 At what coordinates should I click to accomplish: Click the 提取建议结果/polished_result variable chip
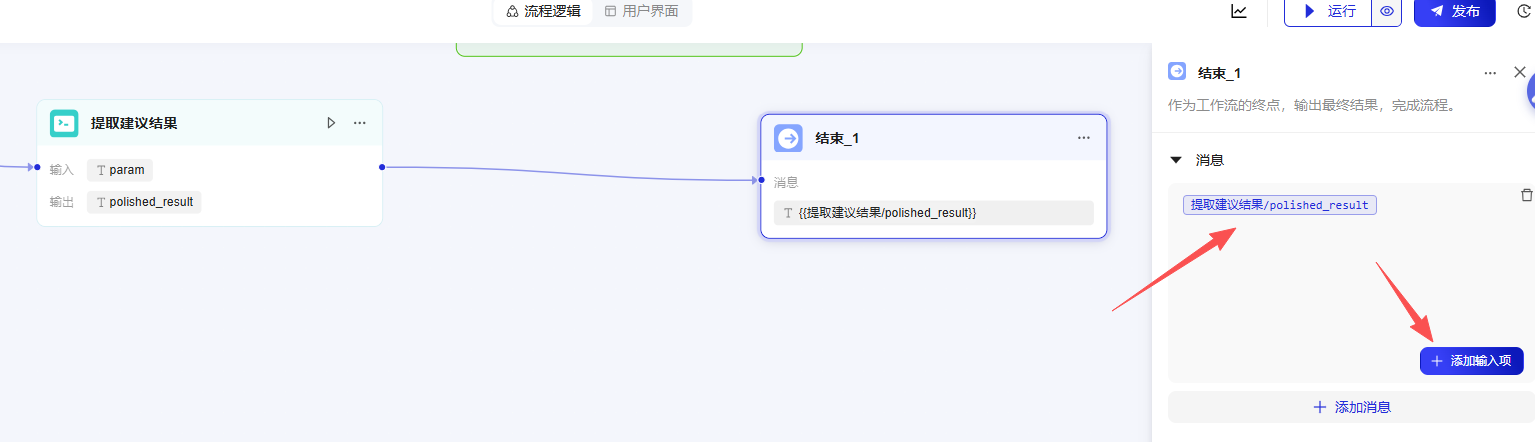click(1279, 205)
